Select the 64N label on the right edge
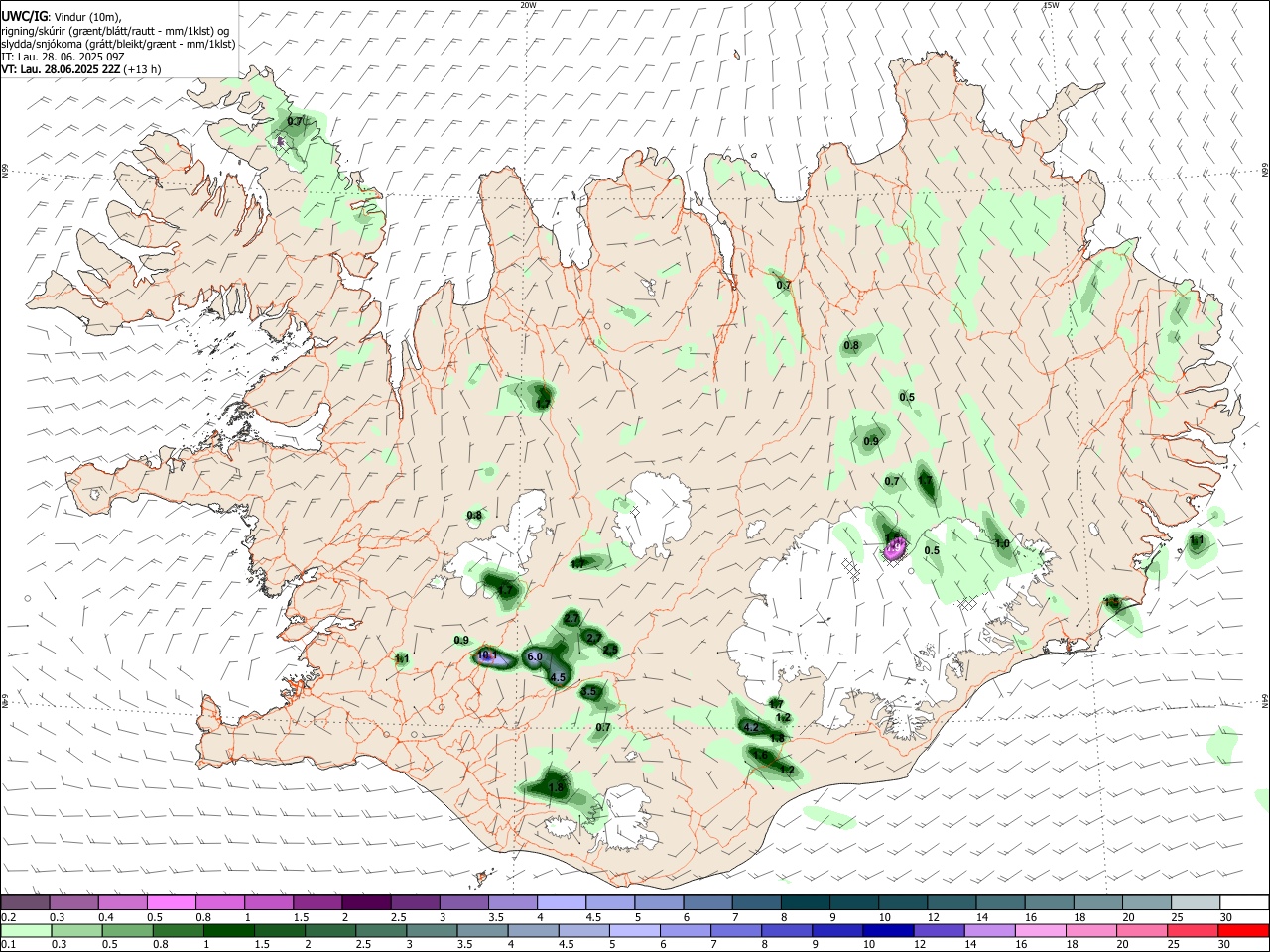This screenshot has width=1270, height=952. (x=1264, y=700)
